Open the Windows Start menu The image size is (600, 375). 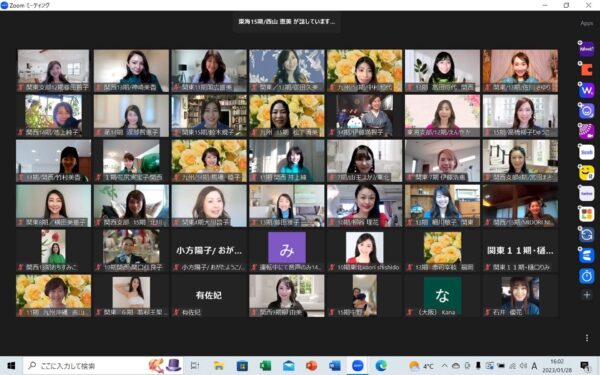tap(11, 366)
